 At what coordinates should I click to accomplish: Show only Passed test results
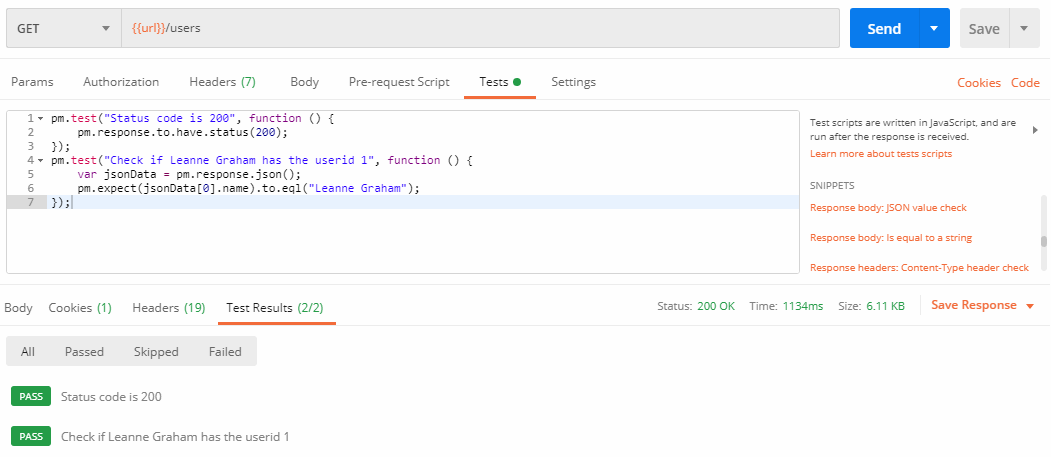[x=84, y=352]
